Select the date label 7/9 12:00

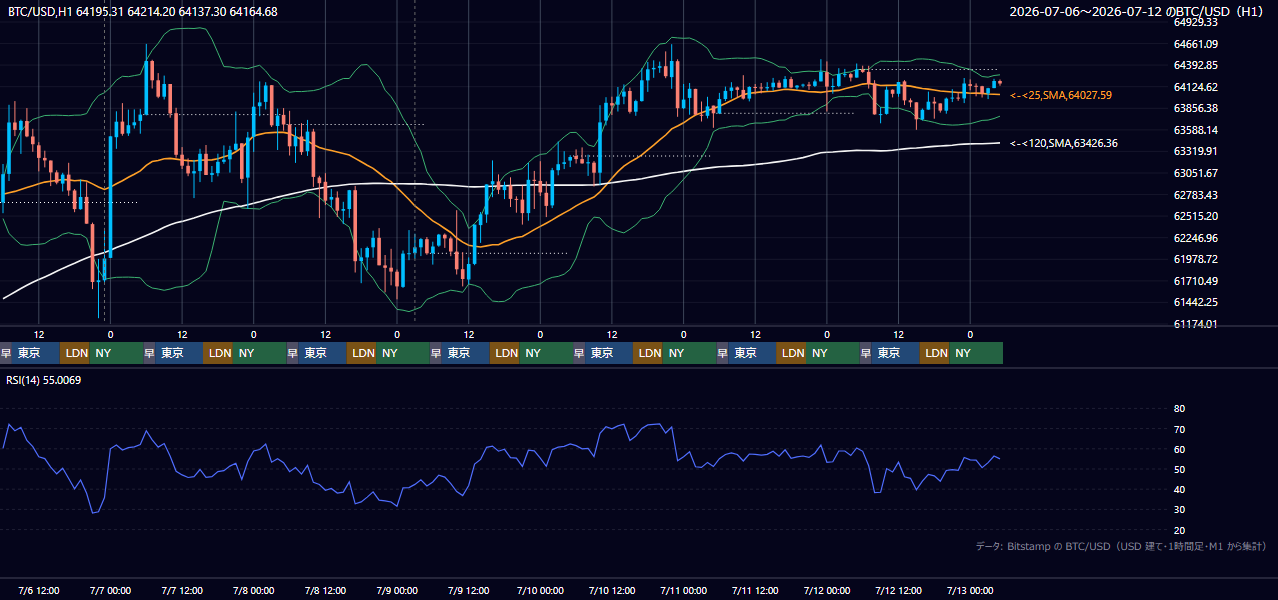pos(468,590)
